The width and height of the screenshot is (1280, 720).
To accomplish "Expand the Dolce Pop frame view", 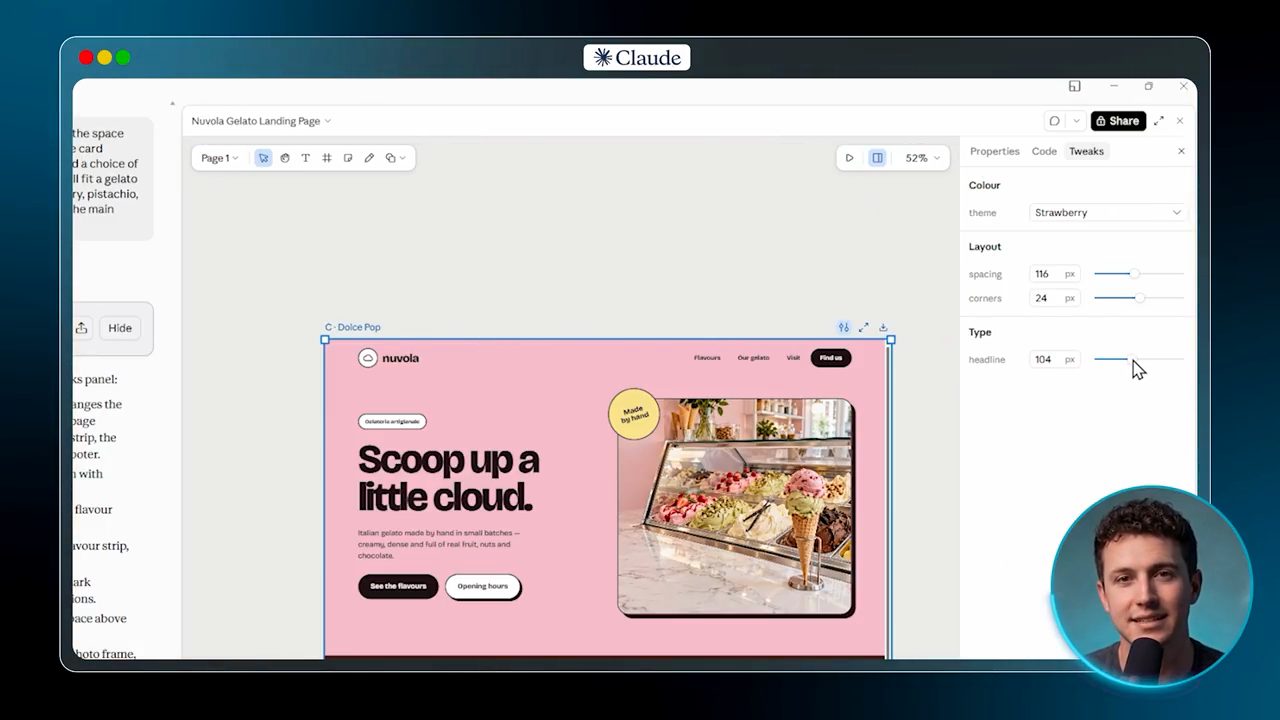I will (x=864, y=327).
